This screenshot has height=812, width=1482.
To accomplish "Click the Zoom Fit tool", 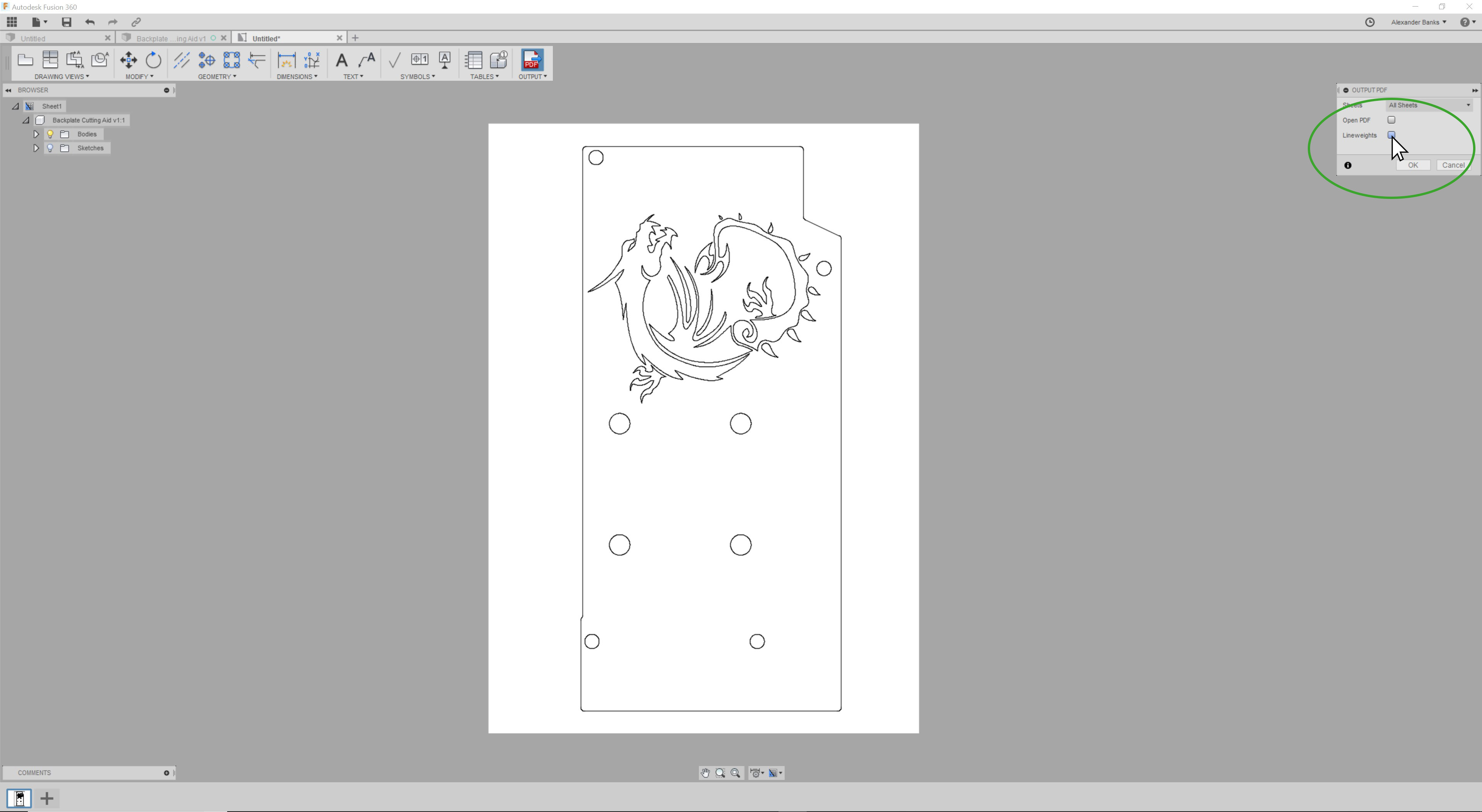I will tap(735, 773).
